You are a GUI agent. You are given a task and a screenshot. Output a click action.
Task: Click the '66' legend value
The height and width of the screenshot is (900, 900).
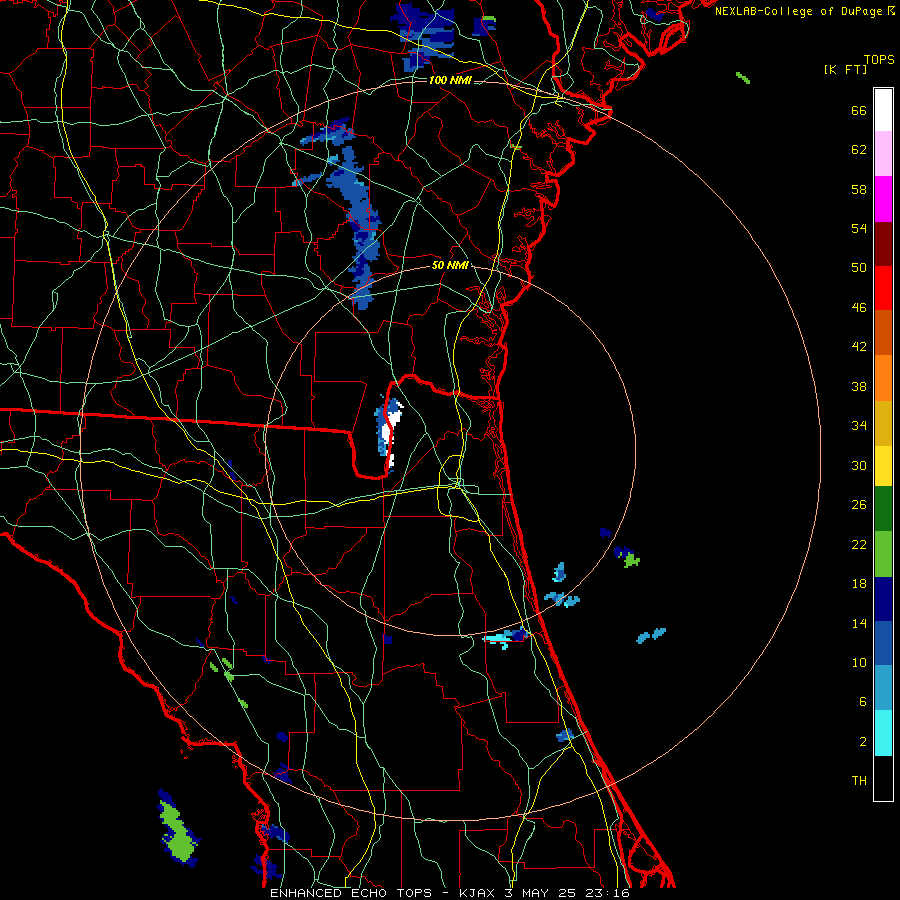click(x=859, y=110)
